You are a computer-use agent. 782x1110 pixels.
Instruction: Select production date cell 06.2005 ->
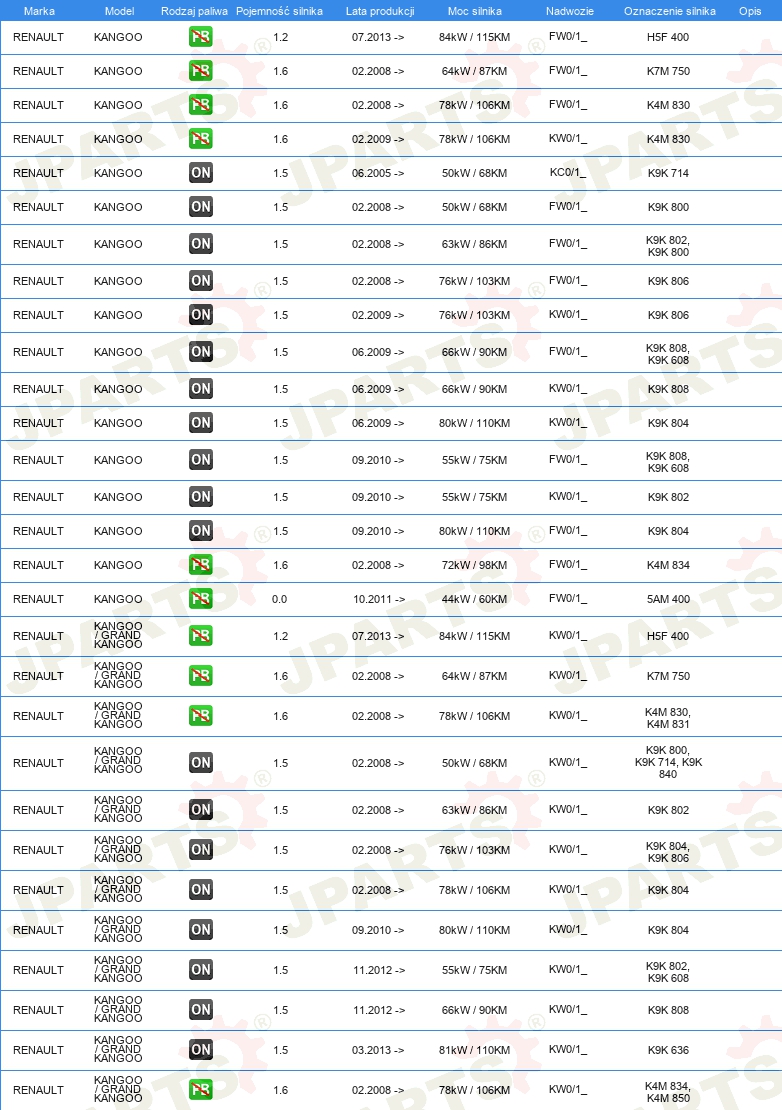pyautogui.click(x=378, y=173)
